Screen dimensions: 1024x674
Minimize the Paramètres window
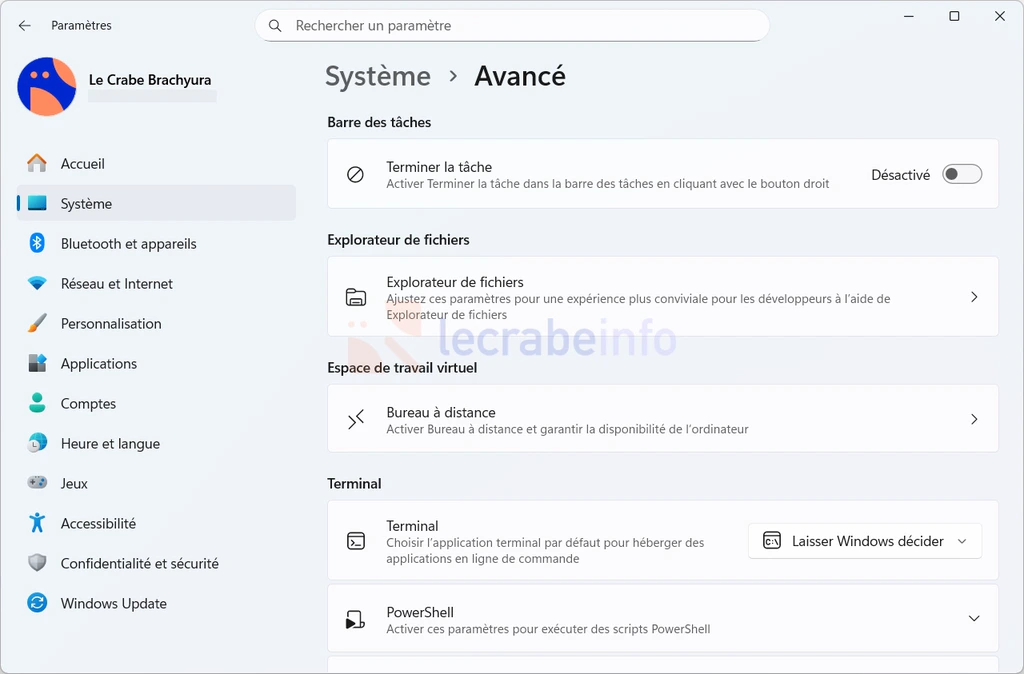[908, 16]
